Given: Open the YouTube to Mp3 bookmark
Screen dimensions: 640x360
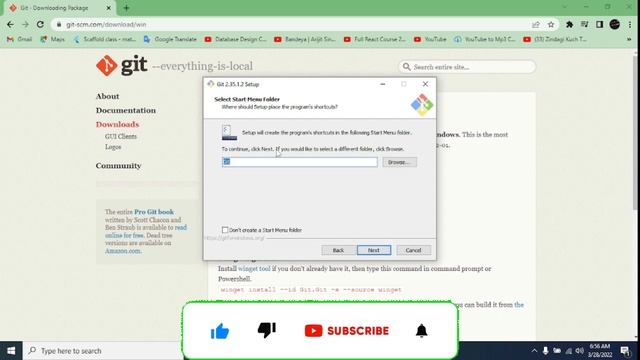Looking at the screenshot, I should click(485, 39).
